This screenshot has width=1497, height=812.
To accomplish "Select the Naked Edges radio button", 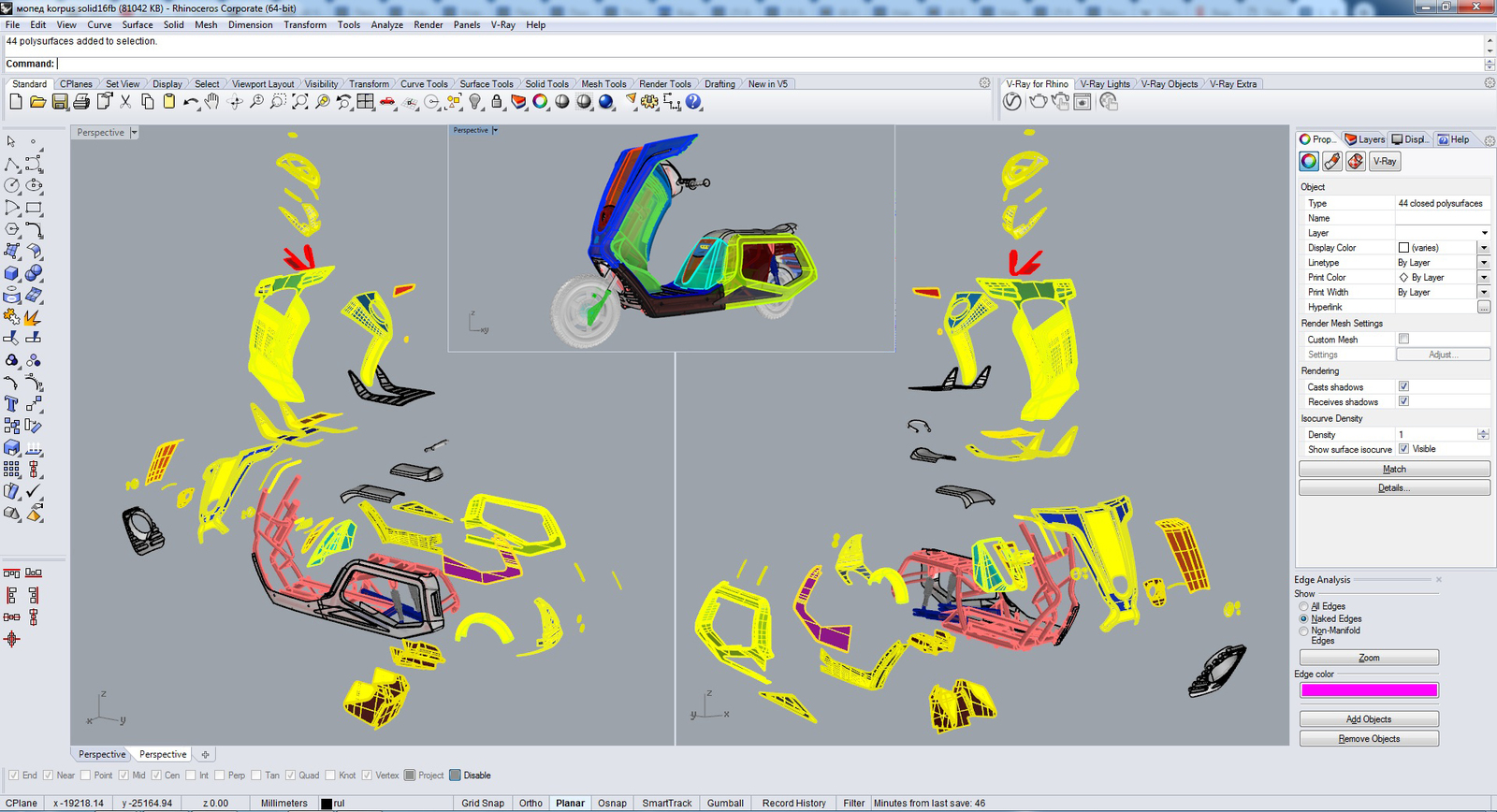I will (1303, 619).
